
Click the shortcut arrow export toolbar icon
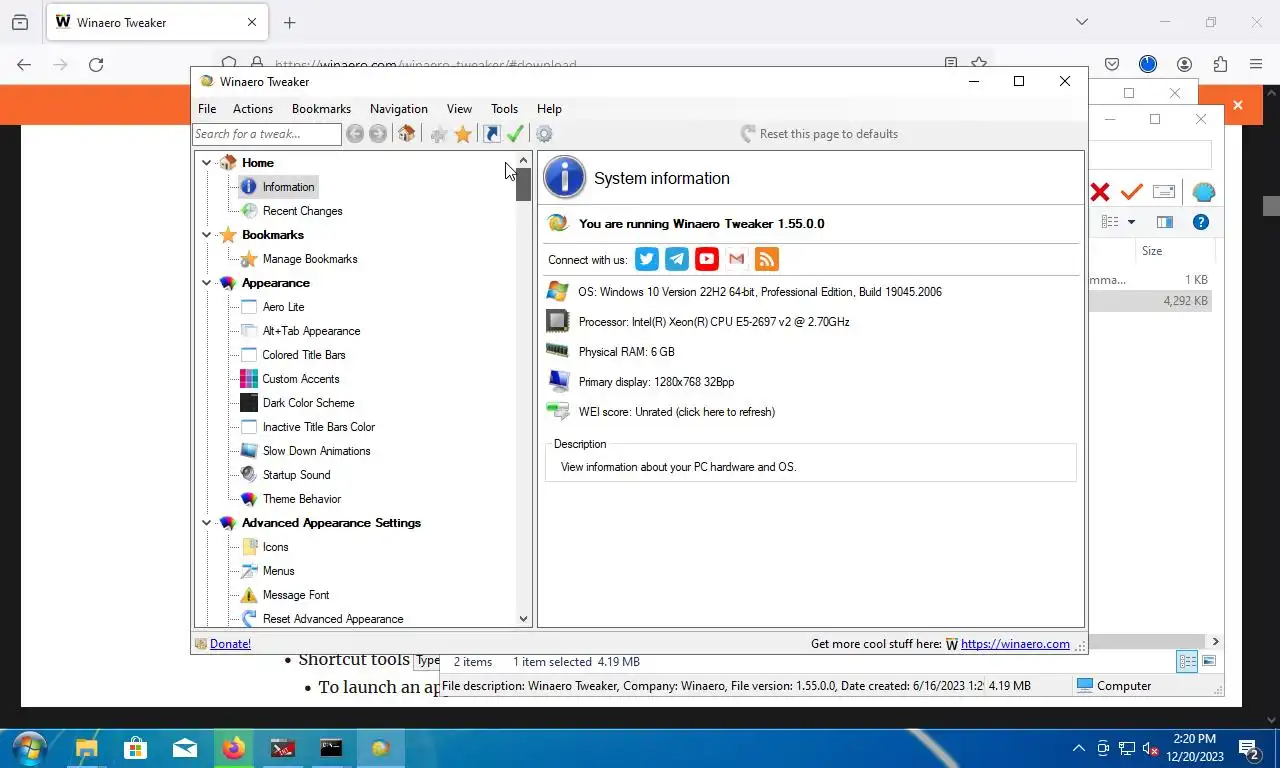(x=491, y=134)
